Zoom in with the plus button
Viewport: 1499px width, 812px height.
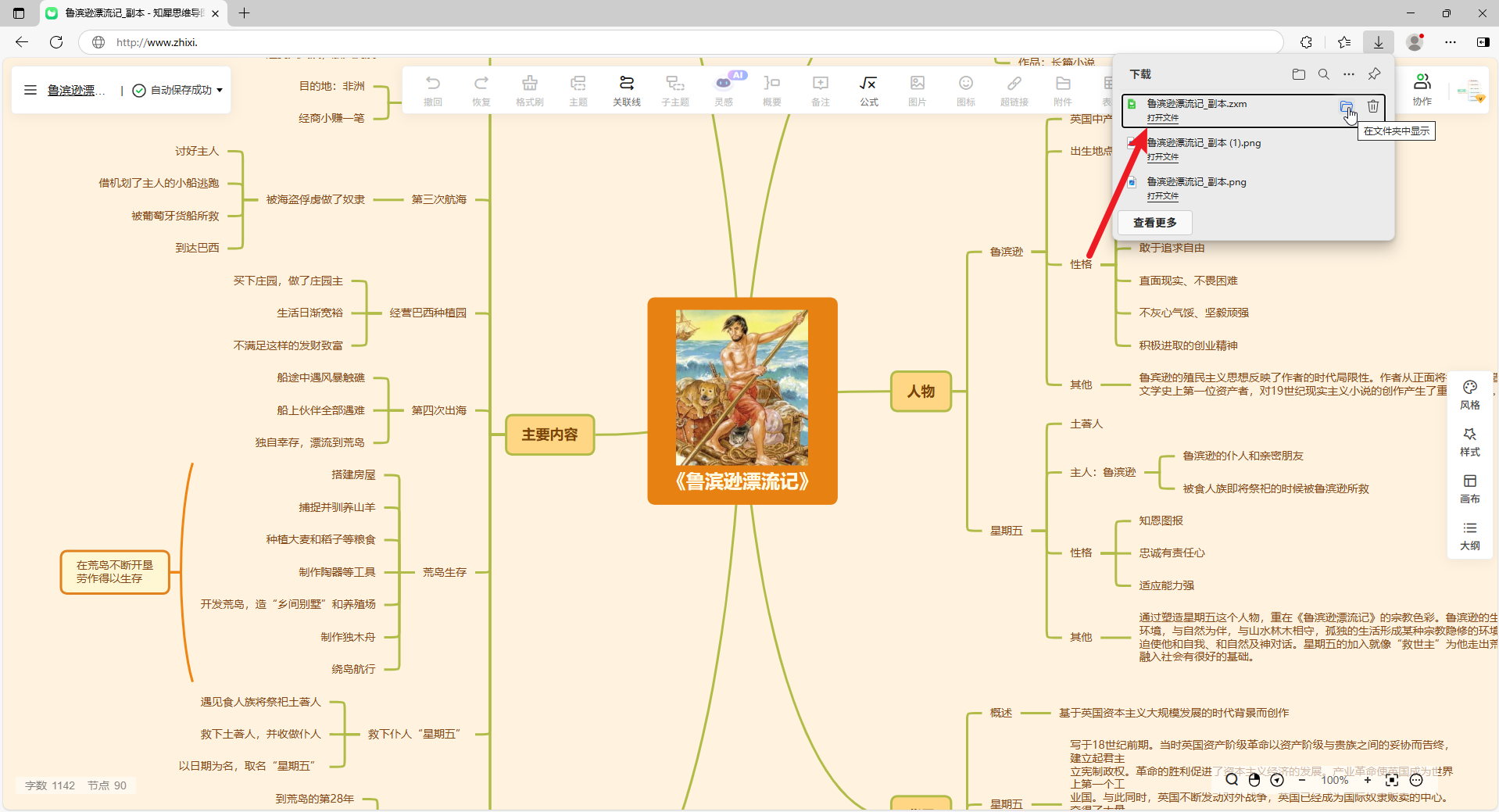1368,779
